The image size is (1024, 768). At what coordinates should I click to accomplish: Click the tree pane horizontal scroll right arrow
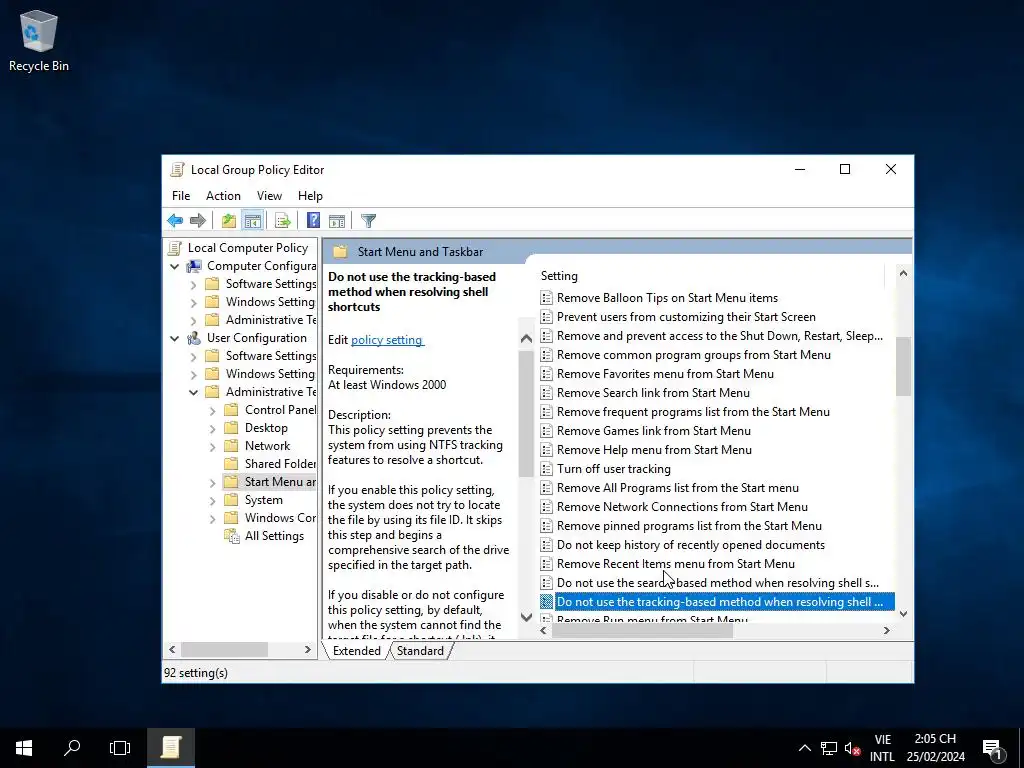[x=308, y=650]
